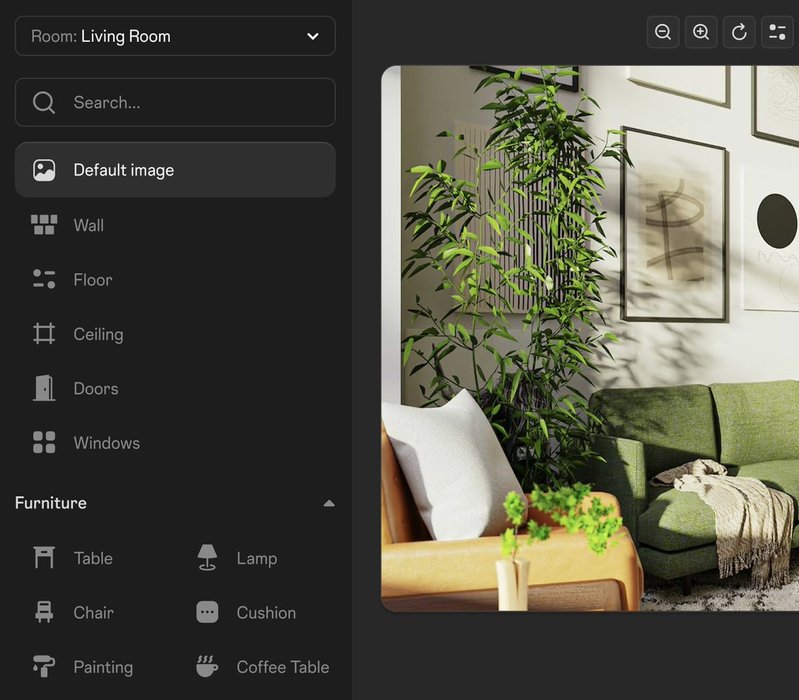Image resolution: width=799 pixels, height=700 pixels.
Task: Click the Doors door icon
Action: click(44, 388)
